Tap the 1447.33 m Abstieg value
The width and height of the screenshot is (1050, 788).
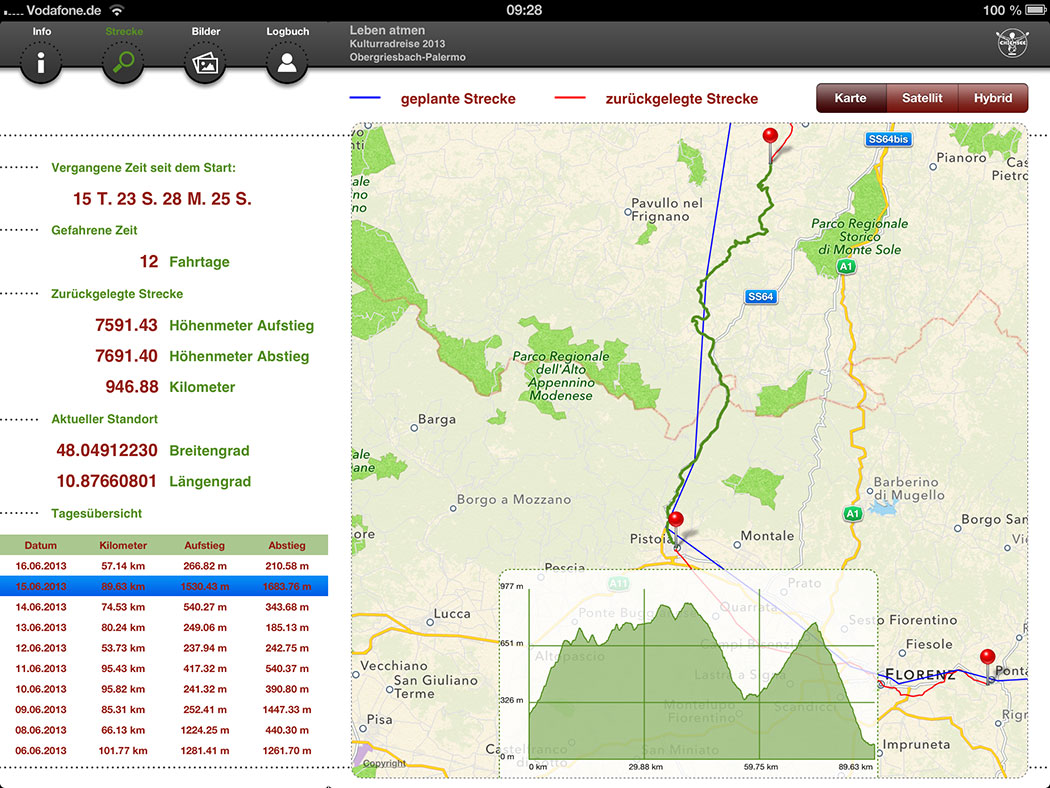tap(287, 710)
